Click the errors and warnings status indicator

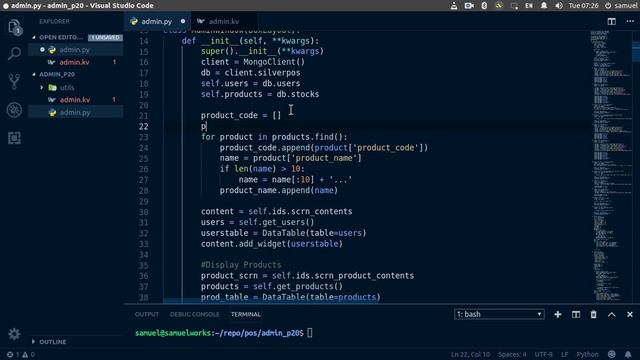[20, 354]
